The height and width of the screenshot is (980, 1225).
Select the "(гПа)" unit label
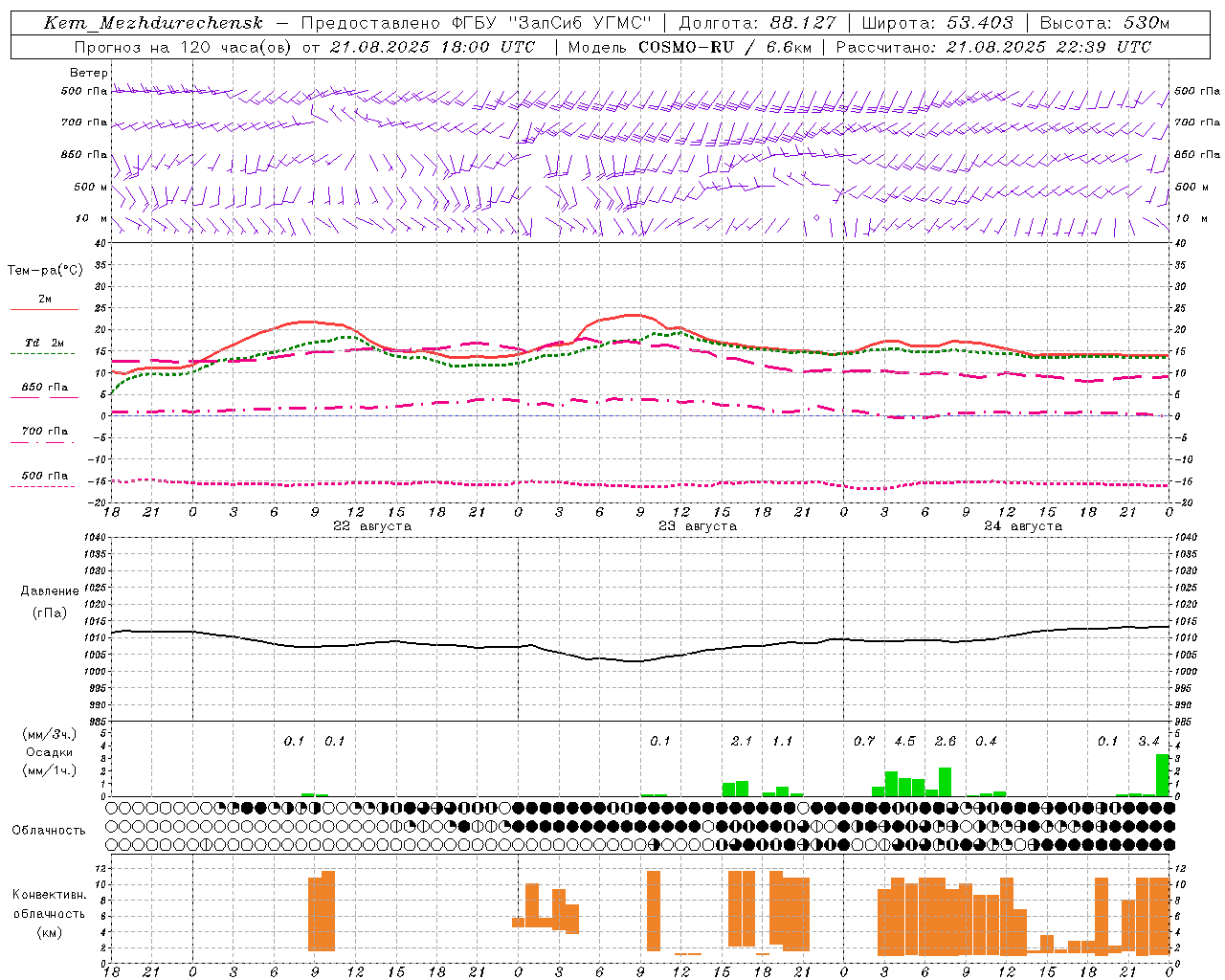coord(50,612)
